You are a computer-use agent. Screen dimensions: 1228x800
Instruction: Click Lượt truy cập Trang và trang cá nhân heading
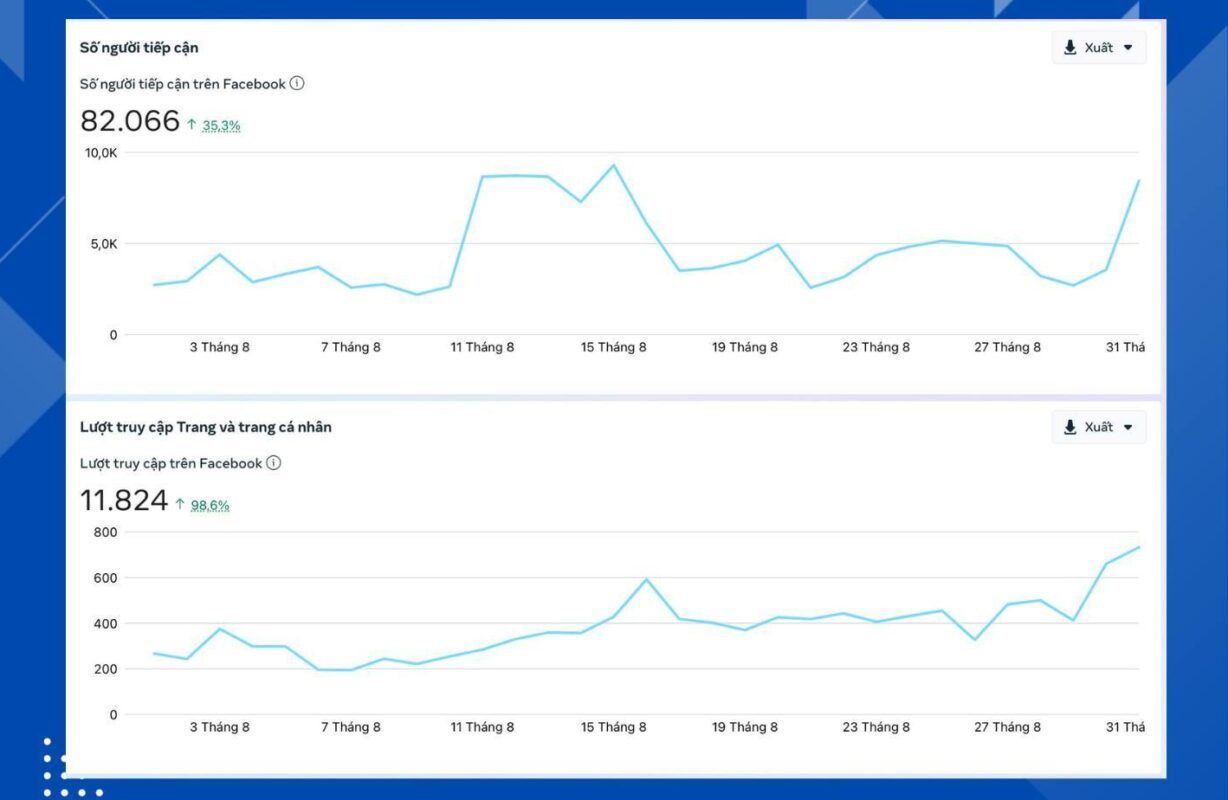tap(206, 427)
